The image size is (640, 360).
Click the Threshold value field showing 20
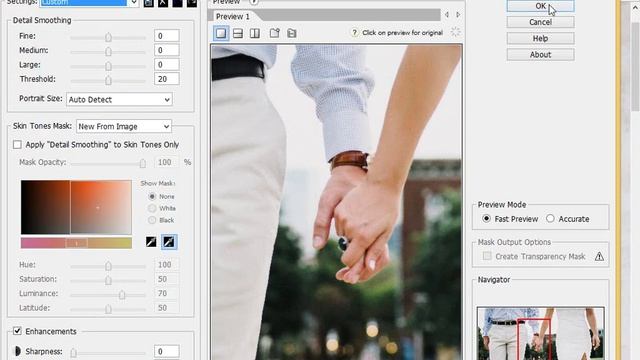click(167, 79)
